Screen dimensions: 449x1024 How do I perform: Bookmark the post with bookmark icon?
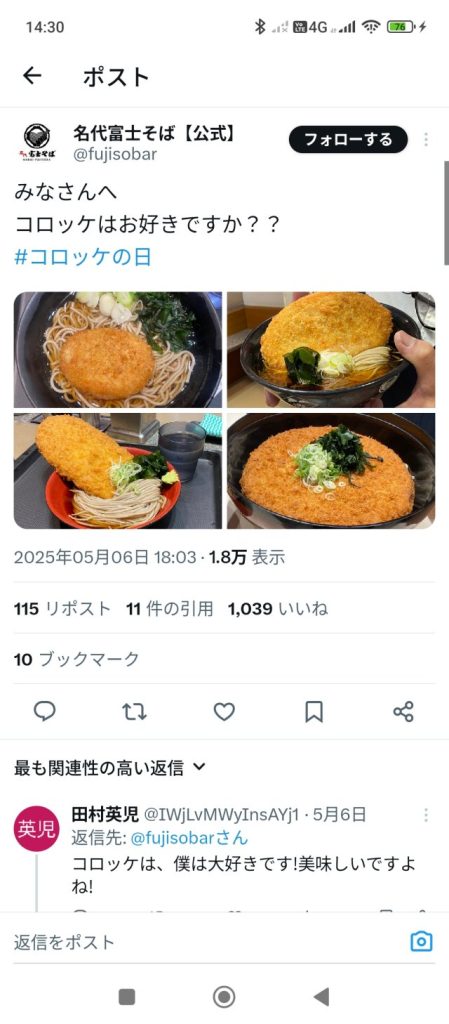314,711
